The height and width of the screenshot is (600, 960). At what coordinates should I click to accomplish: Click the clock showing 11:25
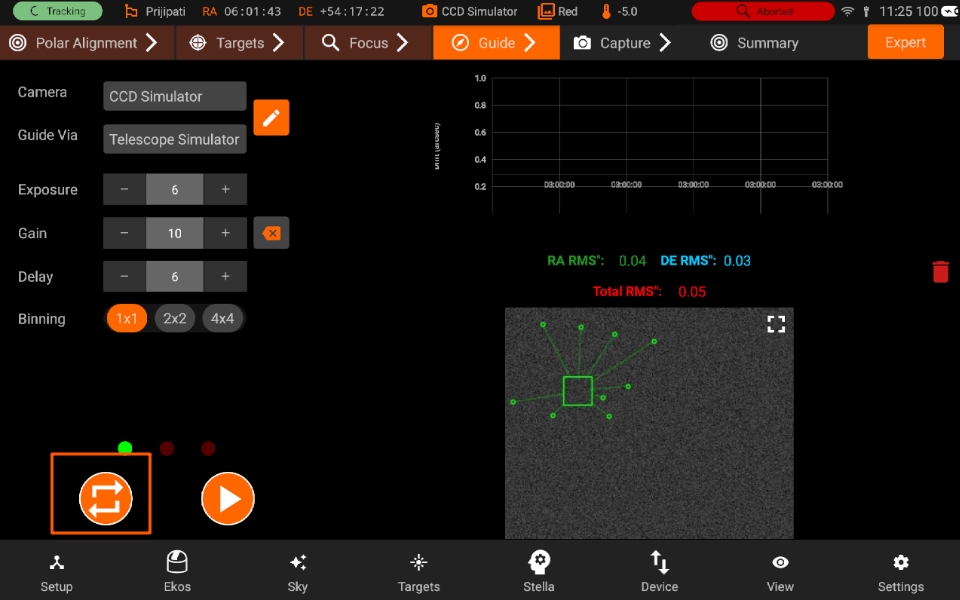click(896, 11)
